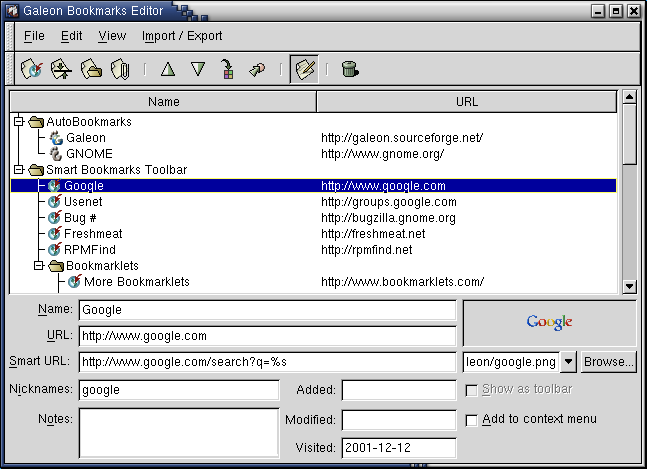Select the RPMFind bookmark name
Screen dimensions: 647x469
[x=90, y=250]
